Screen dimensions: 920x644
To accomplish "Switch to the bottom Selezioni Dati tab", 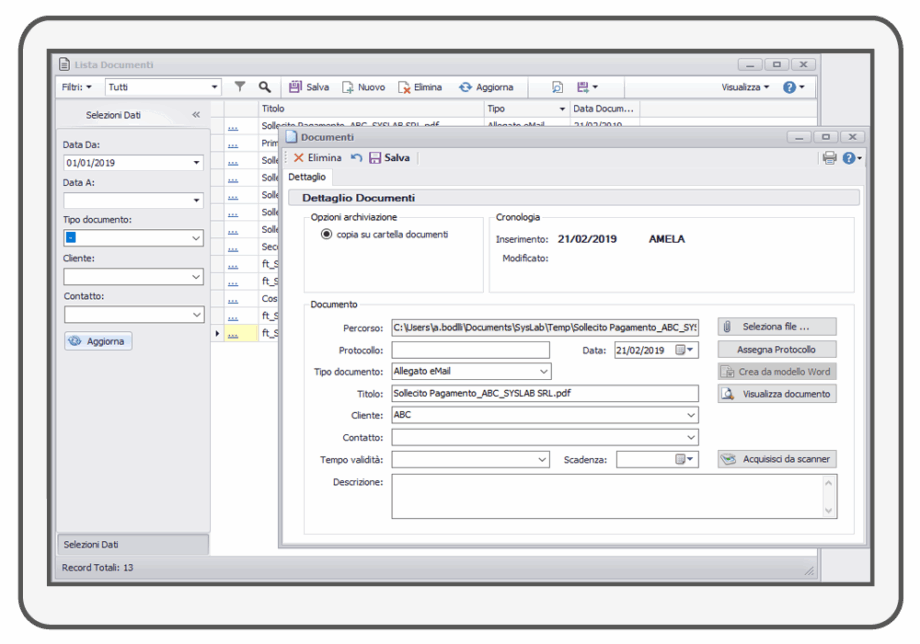I will [x=133, y=544].
